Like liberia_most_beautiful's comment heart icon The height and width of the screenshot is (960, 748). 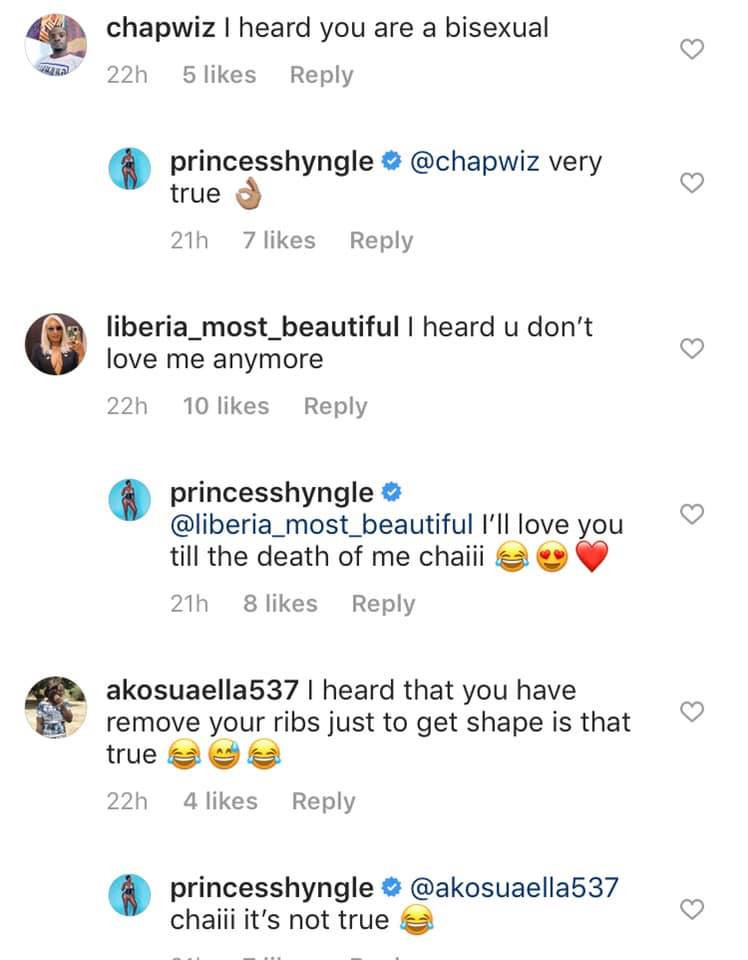[x=693, y=348]
